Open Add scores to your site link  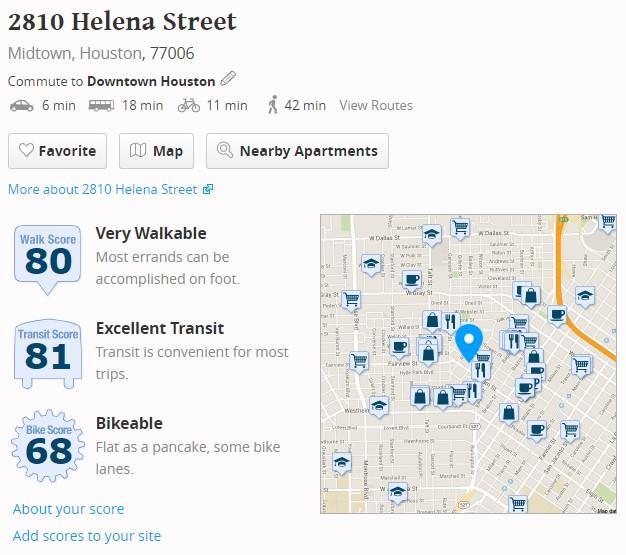pos(87,536)
